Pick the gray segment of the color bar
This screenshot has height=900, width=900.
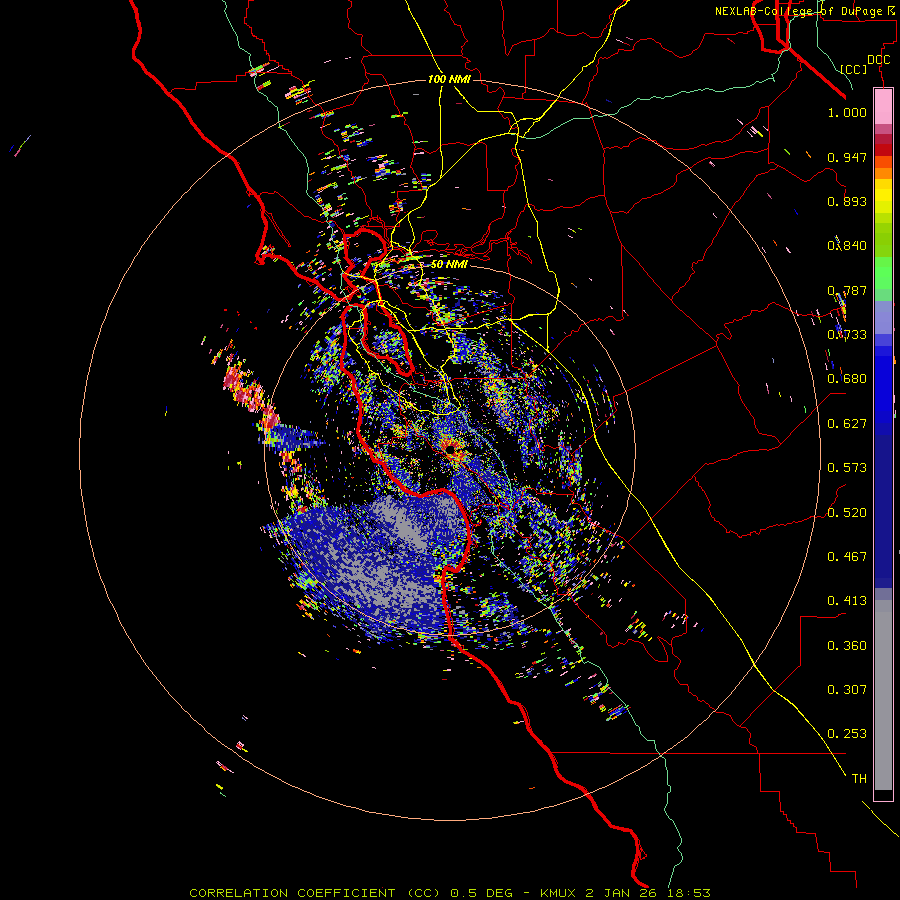(883, 695)
